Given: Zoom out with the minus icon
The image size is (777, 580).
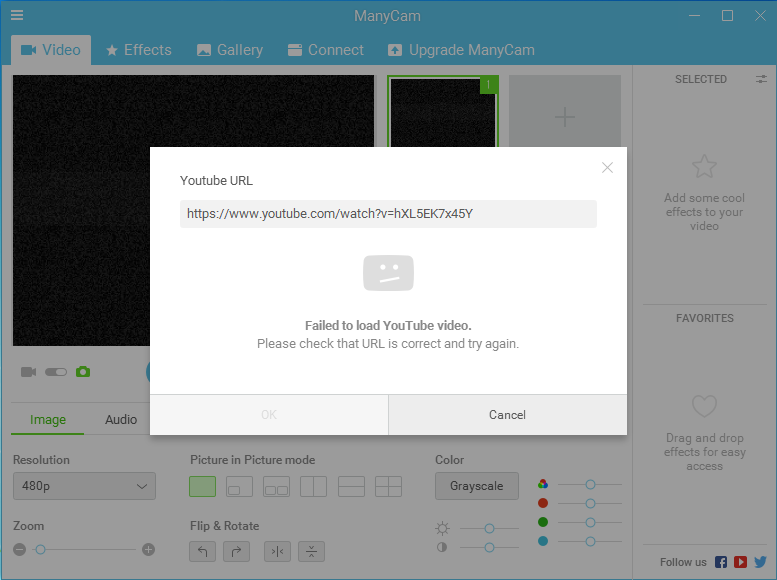Looking at the screenshot, I should click(x=19, y=549).
